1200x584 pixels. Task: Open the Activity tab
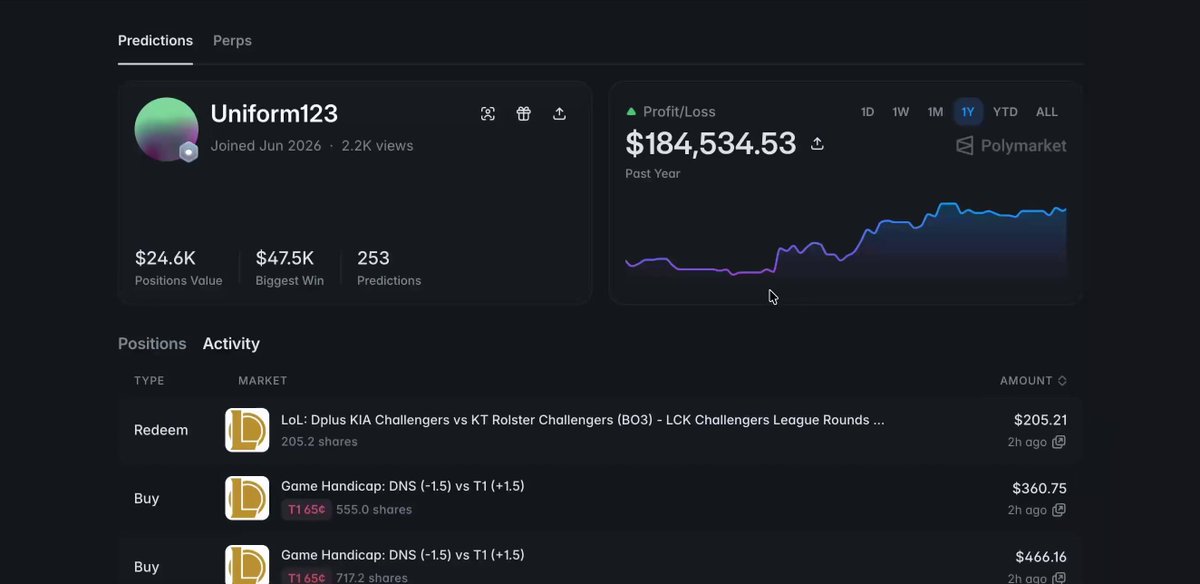click(x=231, y=344)
